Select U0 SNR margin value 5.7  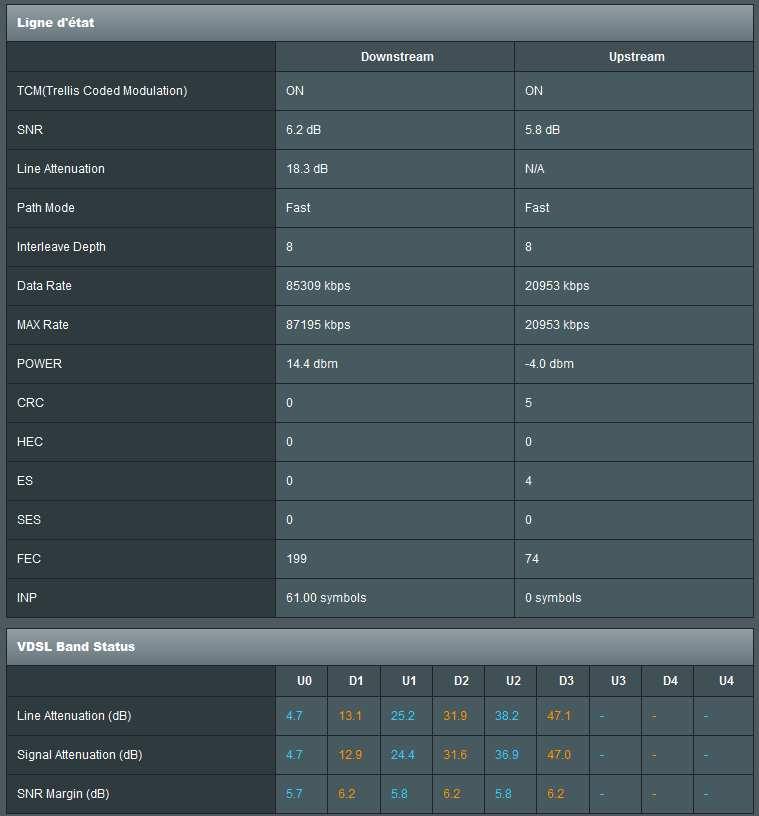pos(294,794)
